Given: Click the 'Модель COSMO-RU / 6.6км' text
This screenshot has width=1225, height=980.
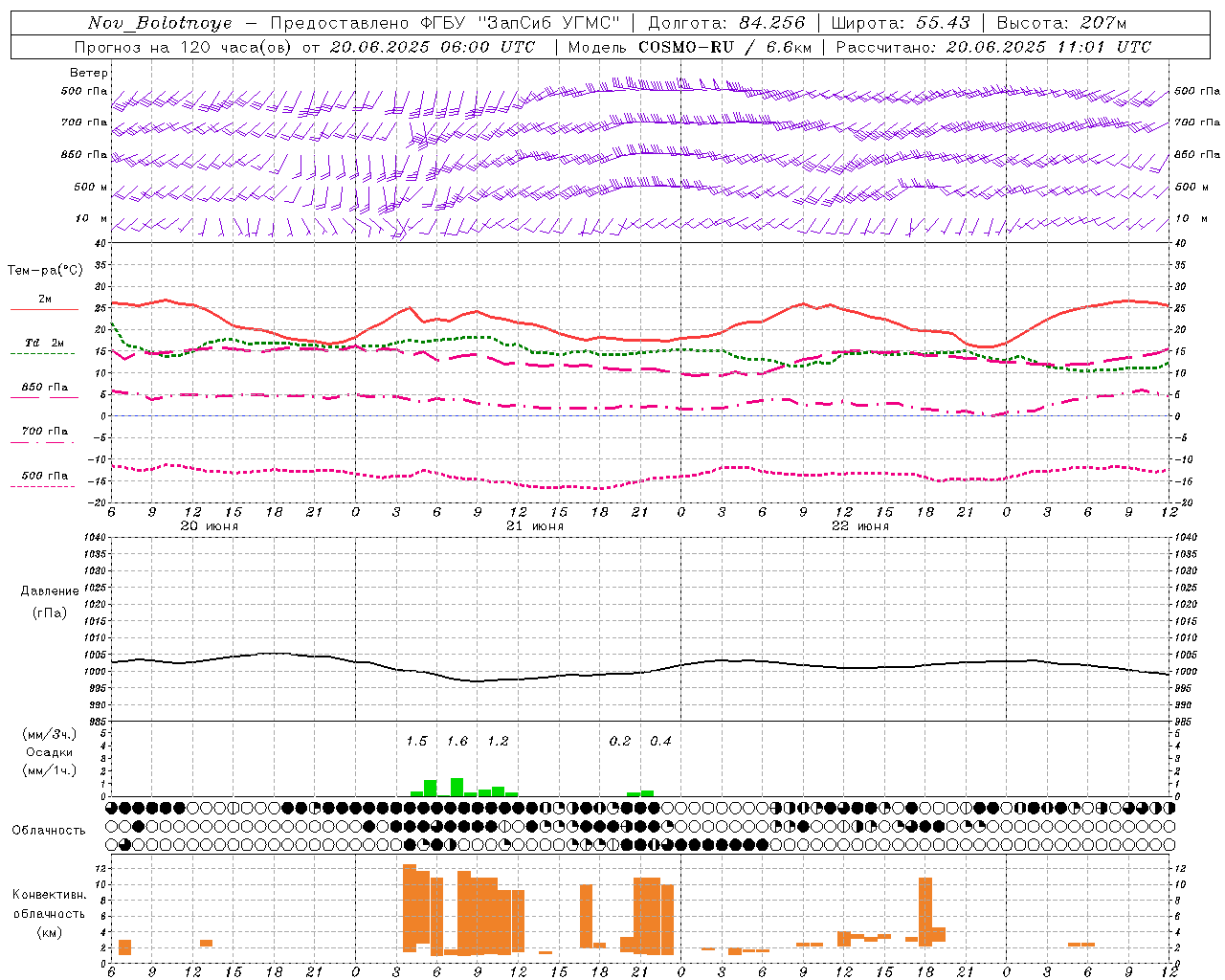Looking at the screenshot, I should pos(689,47).
